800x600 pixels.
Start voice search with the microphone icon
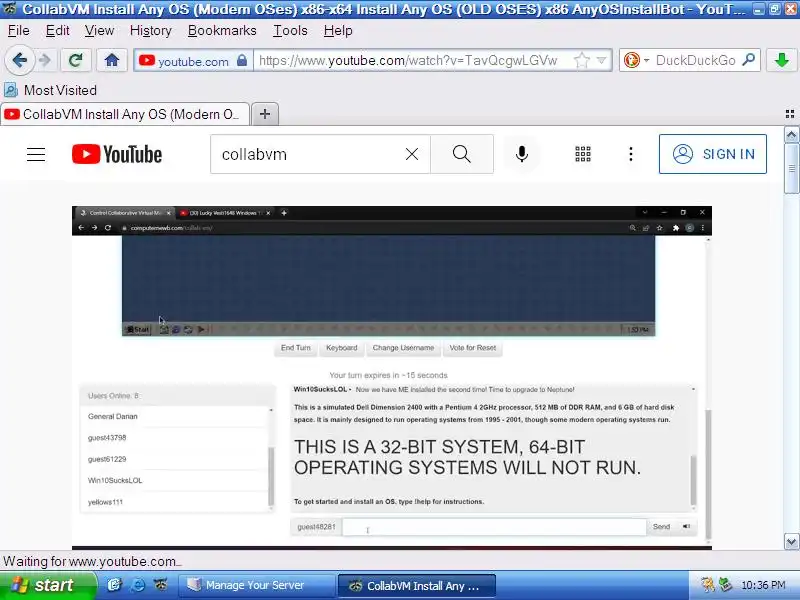(x=521, y=154)
